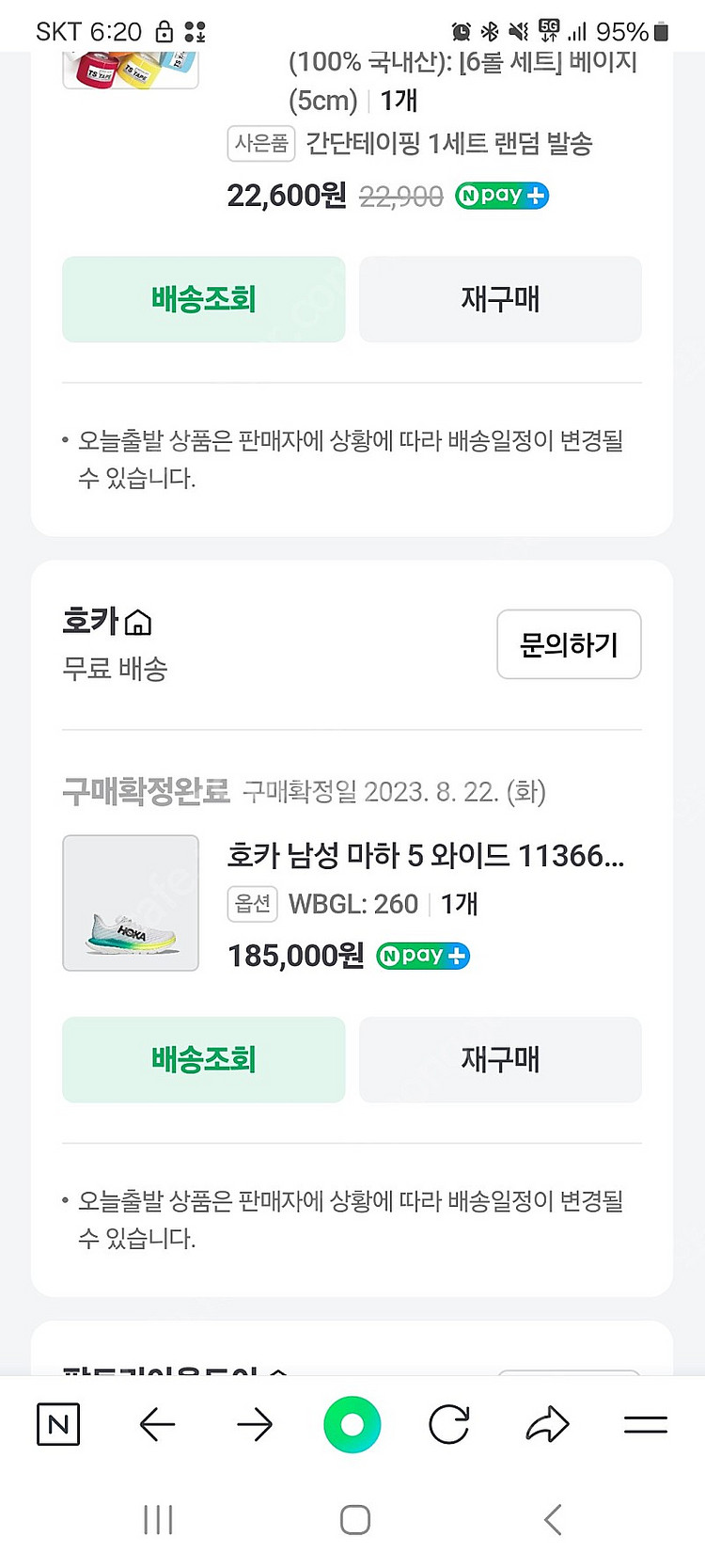The width and height of the screenshot is (705, 1568).
Task: Tap the Naver N home icon
Action: click(58, 1424)
